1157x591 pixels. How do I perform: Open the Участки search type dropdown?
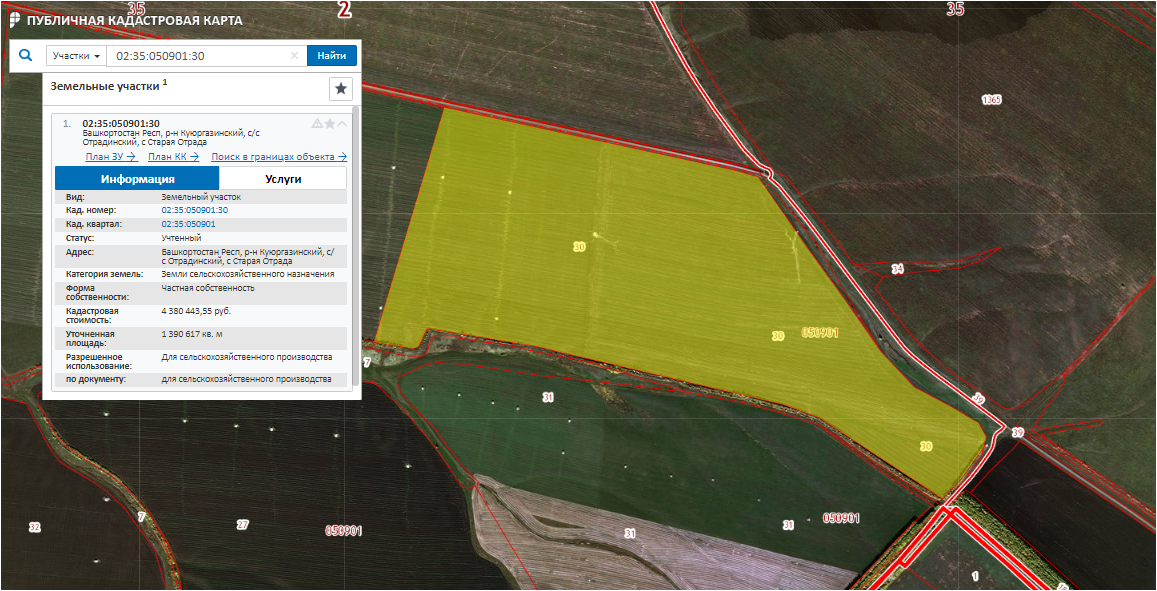coord(76,56)
